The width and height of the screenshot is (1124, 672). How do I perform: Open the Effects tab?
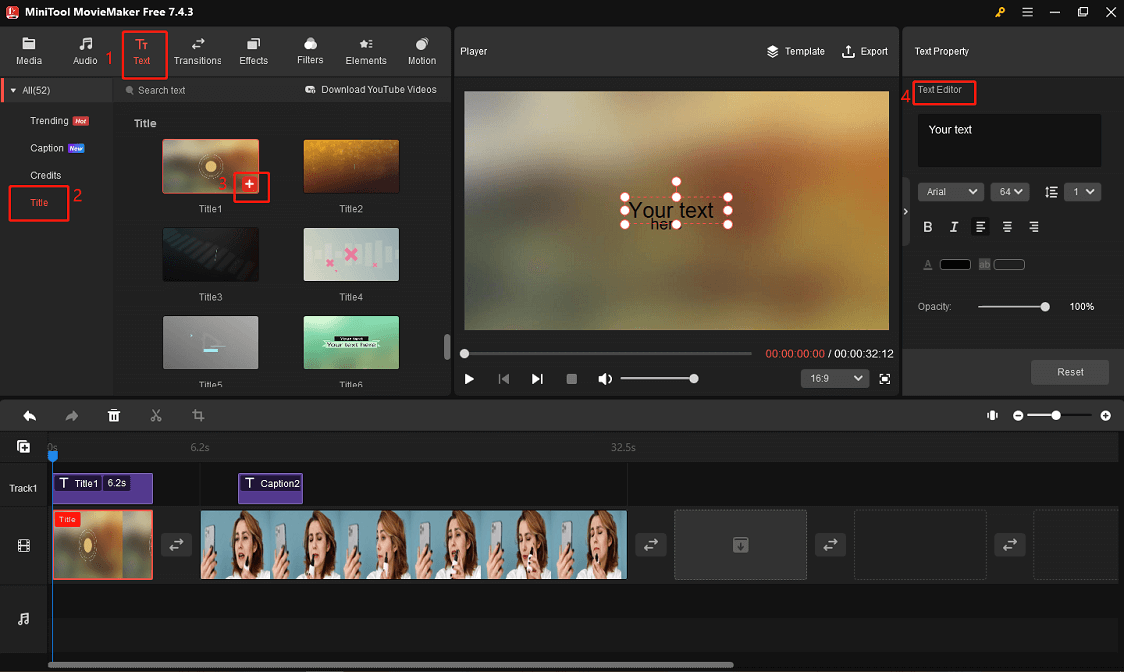click(x=253, y=52)
